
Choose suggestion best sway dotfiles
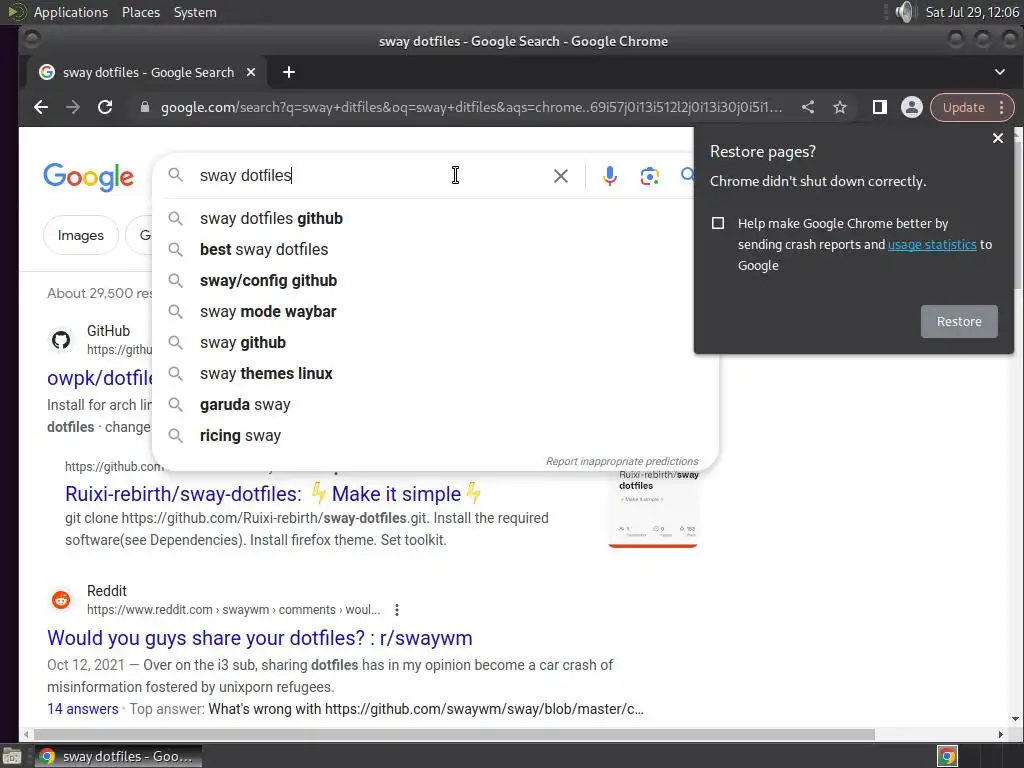(x=435, y=249)
